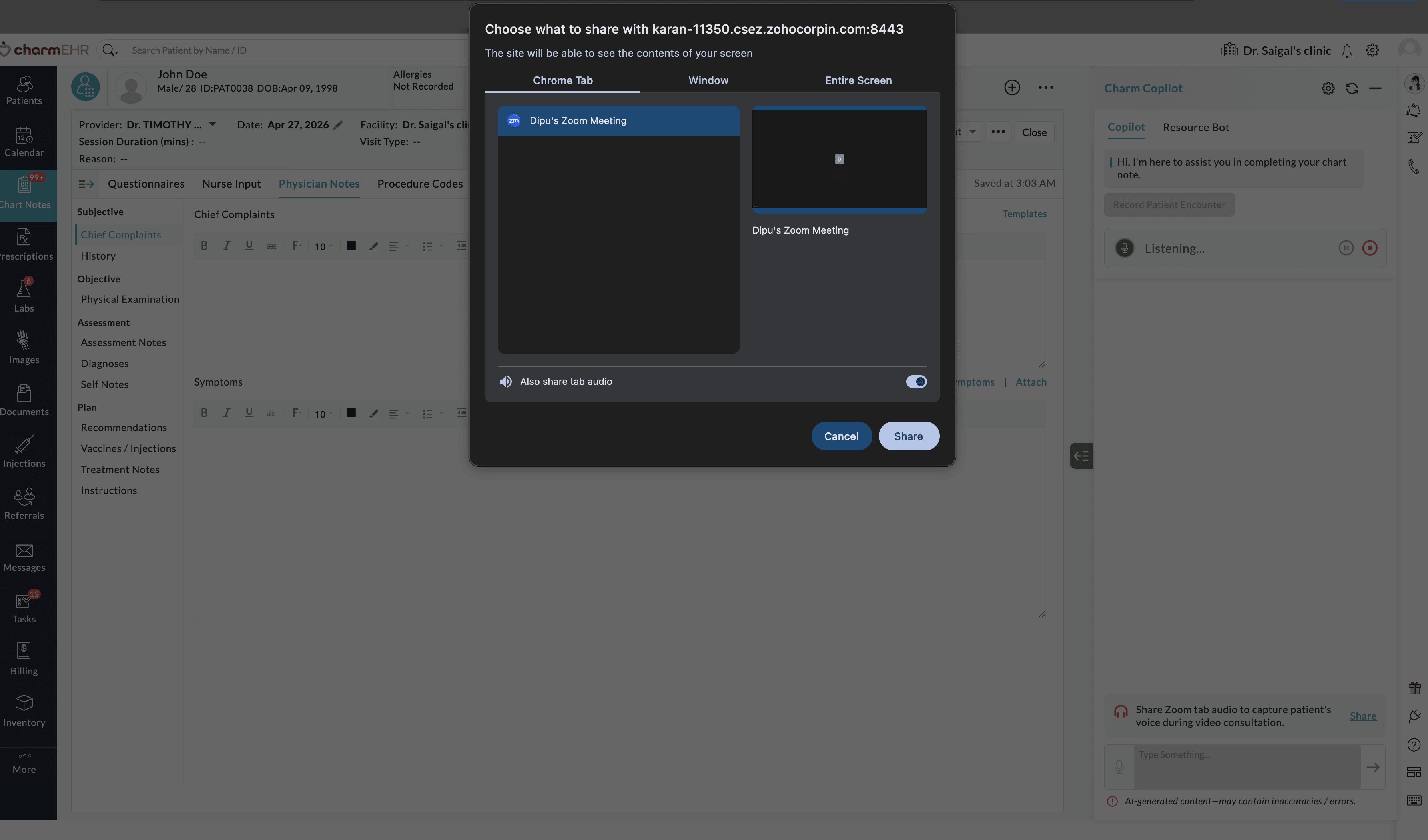Screen dimensions: 1428x840
Task: Open the Templates link
Action: point(1025,214)
